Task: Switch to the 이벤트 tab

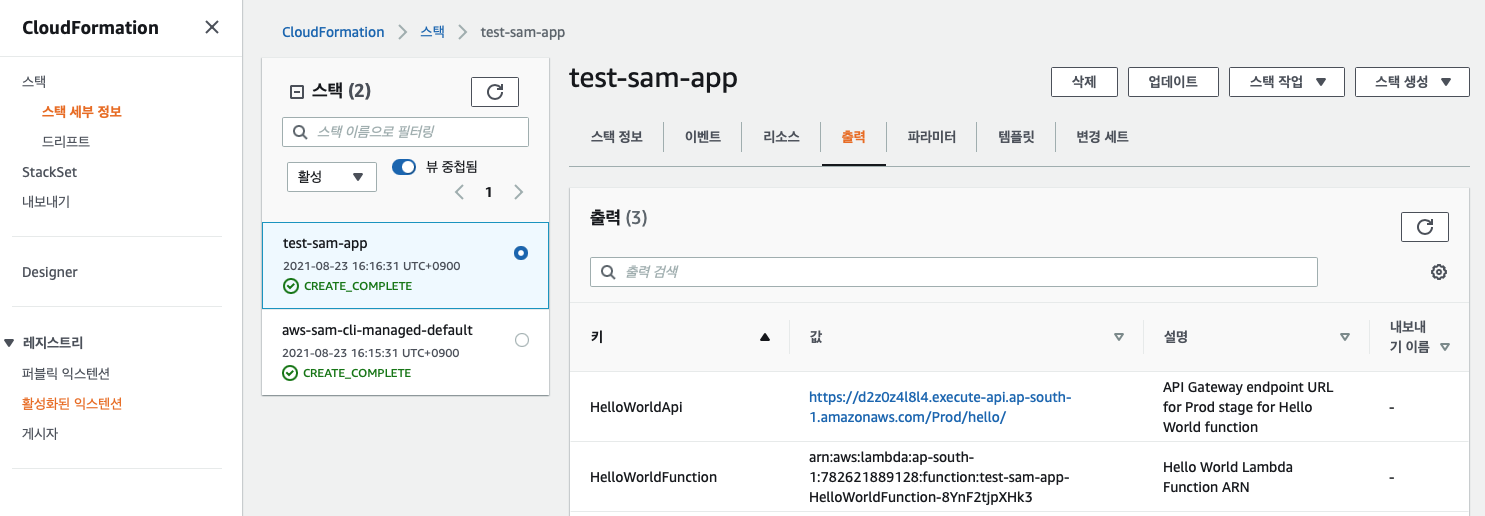Action: pos(702,137)
